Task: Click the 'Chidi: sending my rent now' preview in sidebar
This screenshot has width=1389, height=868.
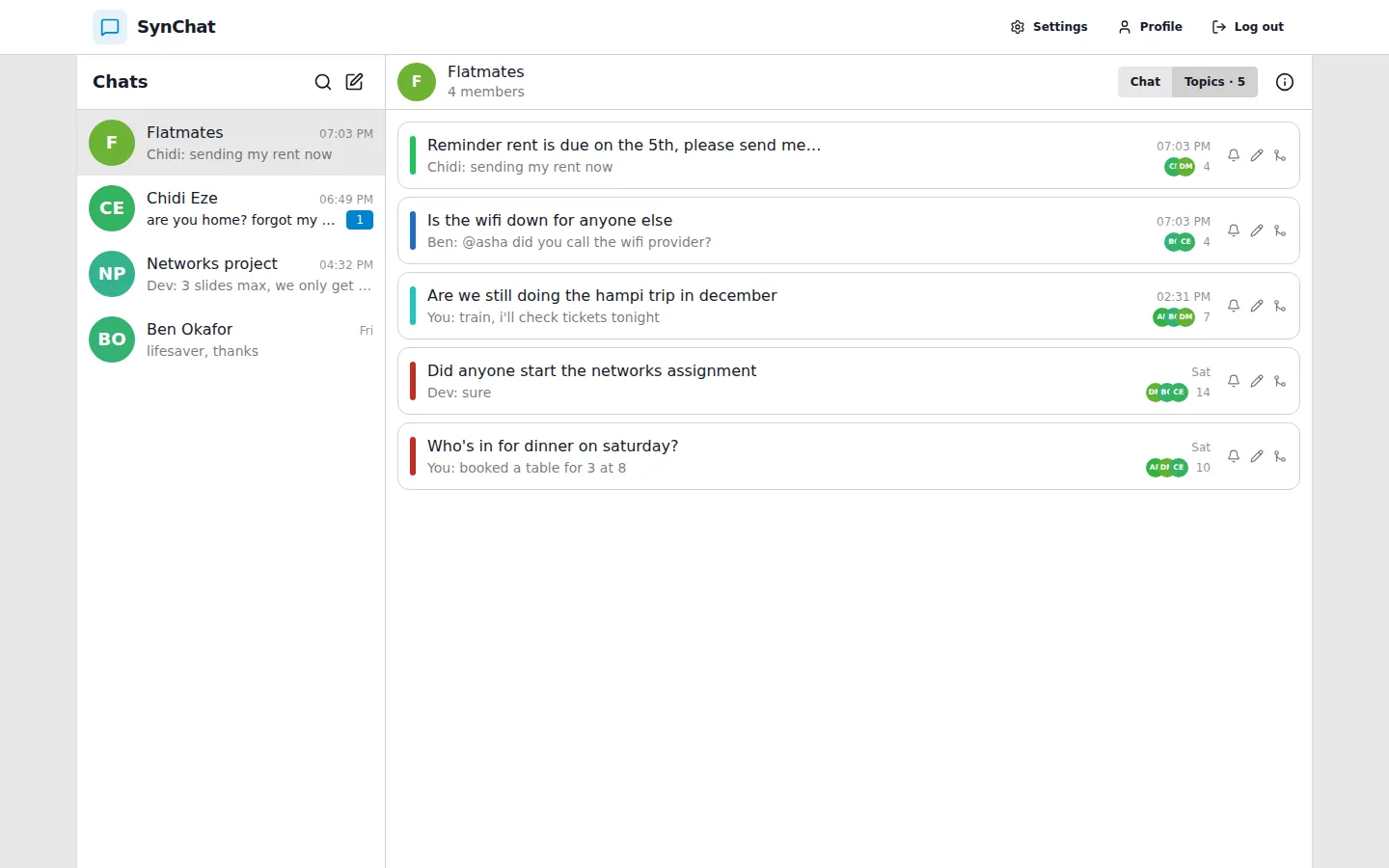Action: 239,154
